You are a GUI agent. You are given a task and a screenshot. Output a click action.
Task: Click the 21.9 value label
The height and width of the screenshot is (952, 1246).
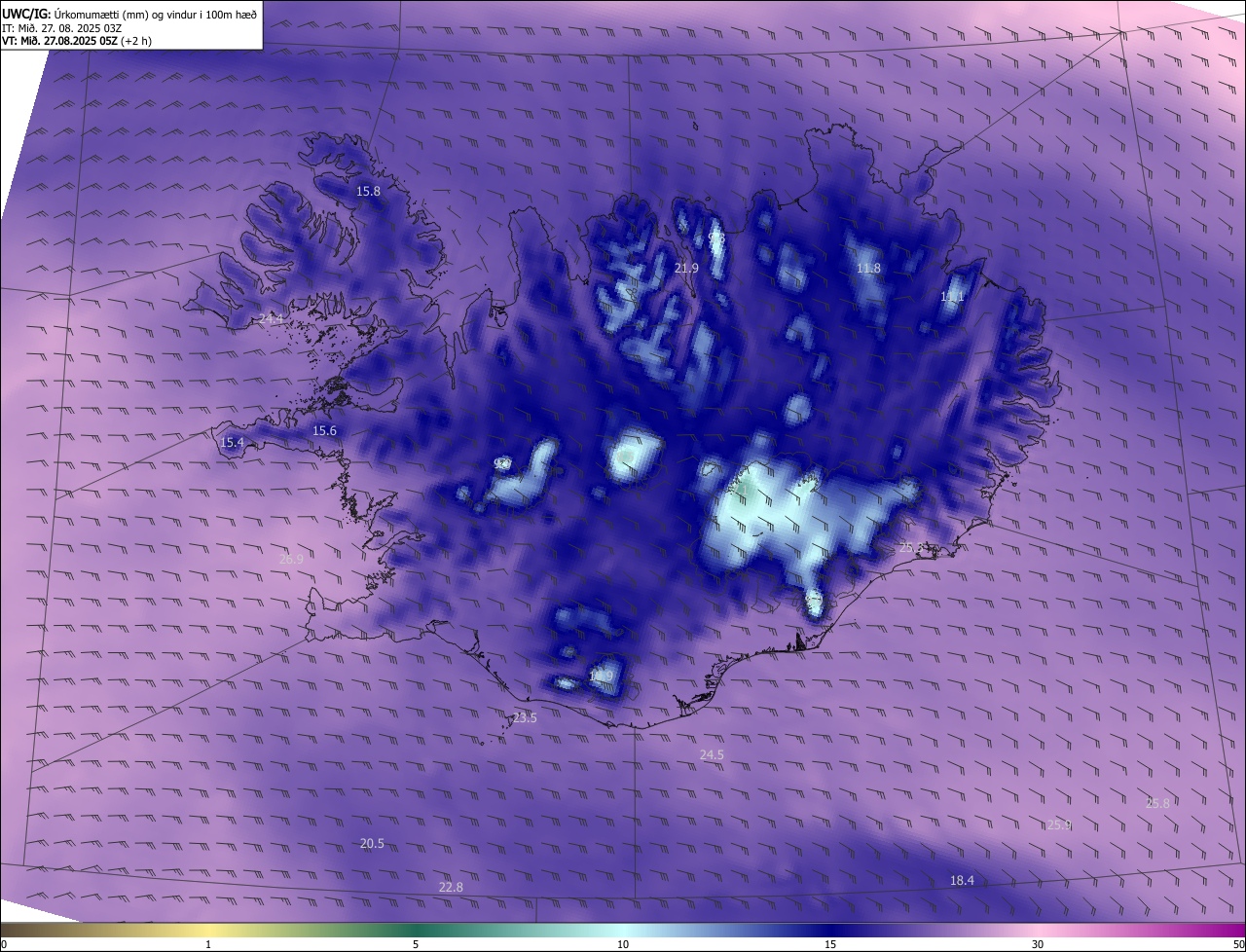coord(686,269)
